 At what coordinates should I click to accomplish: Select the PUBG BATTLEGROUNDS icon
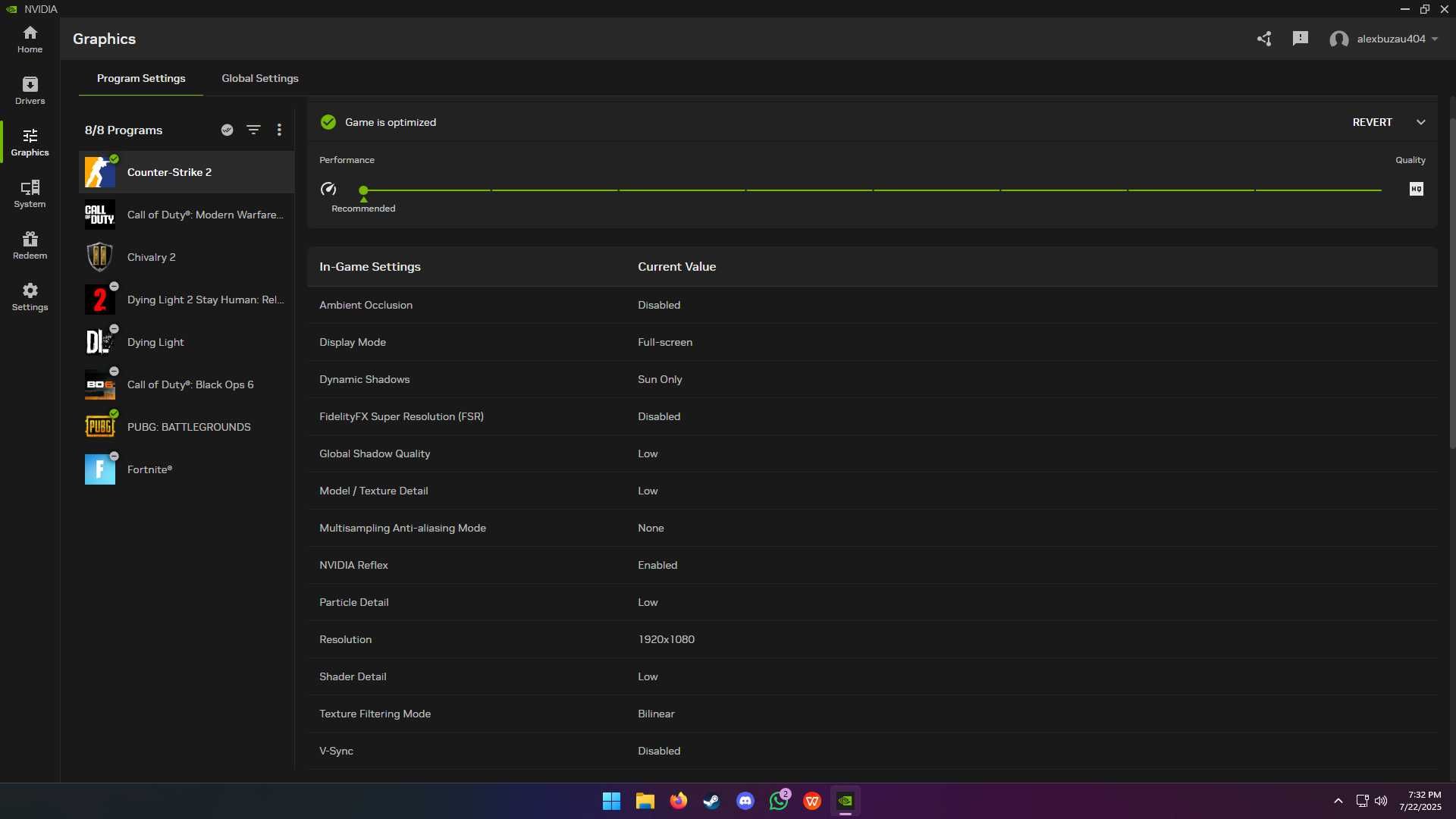click(100, 427)
